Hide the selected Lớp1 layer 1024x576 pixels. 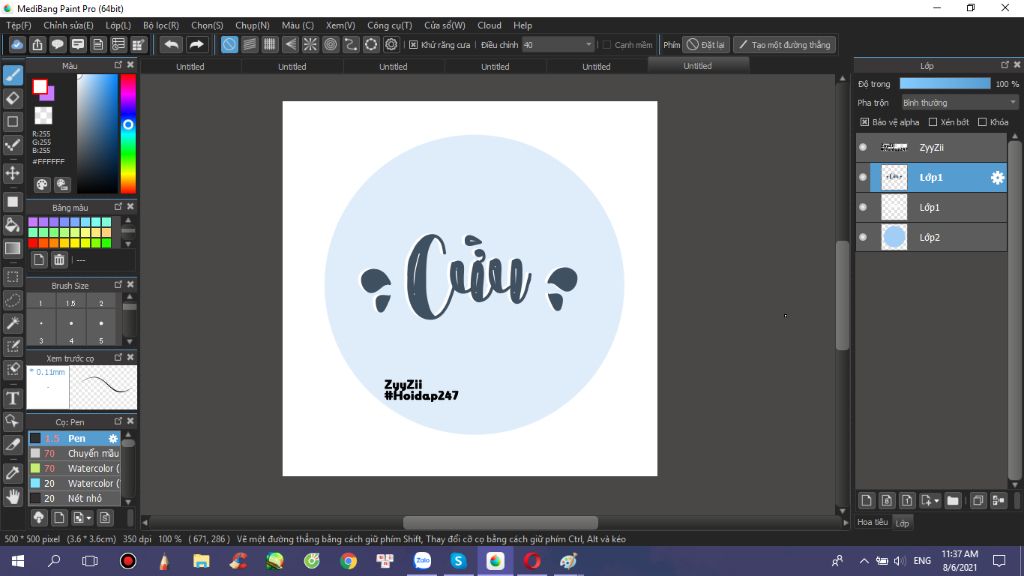click(863, 178)
